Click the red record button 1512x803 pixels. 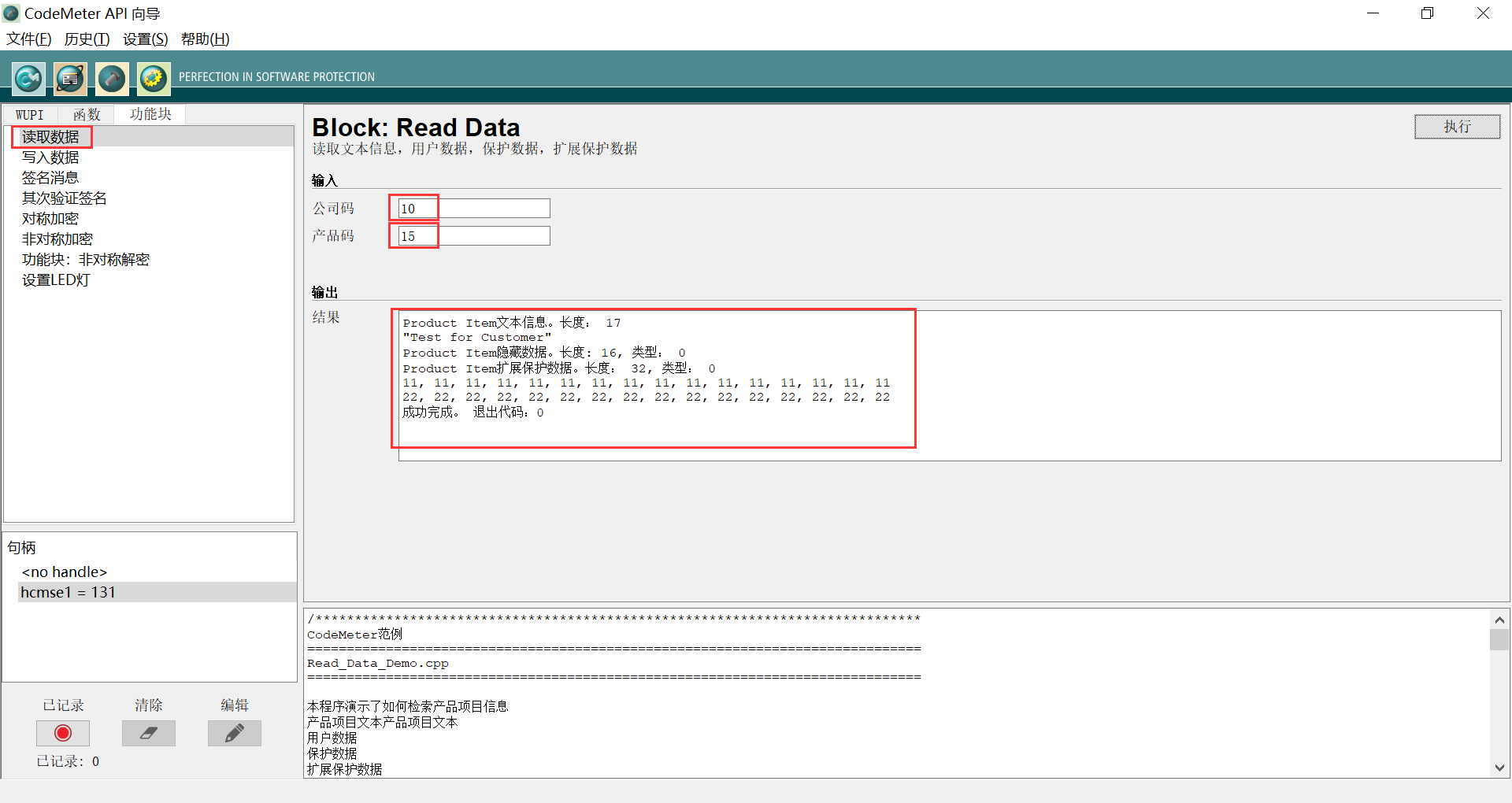point(63,733)
